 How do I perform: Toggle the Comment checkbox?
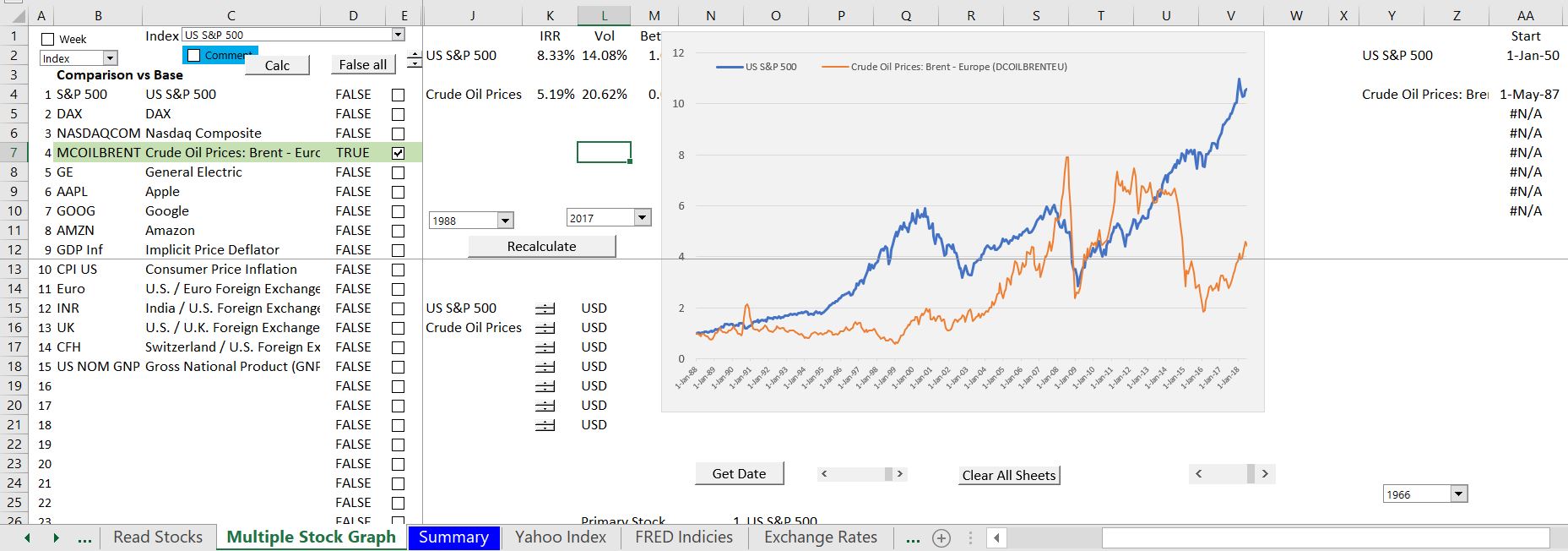coord(194,56)
